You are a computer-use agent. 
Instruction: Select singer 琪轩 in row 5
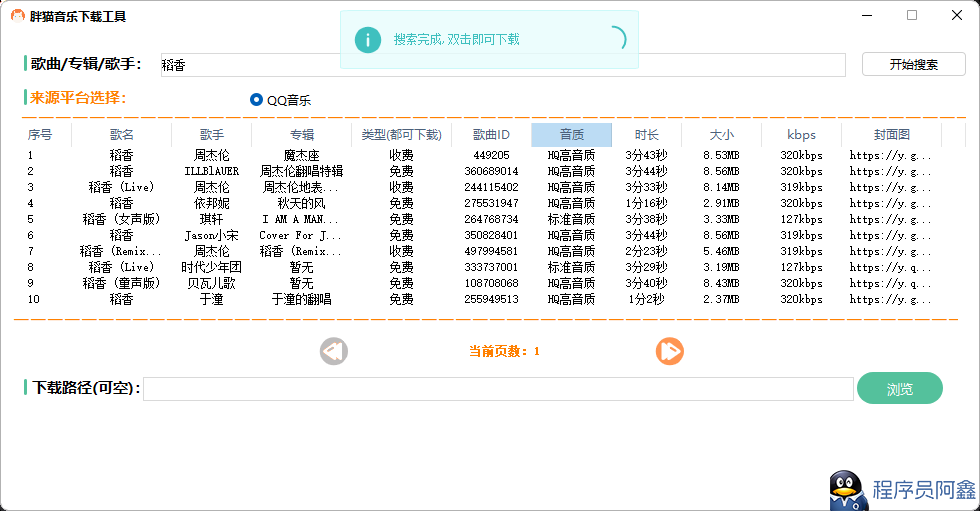click(x=212, y=219)
